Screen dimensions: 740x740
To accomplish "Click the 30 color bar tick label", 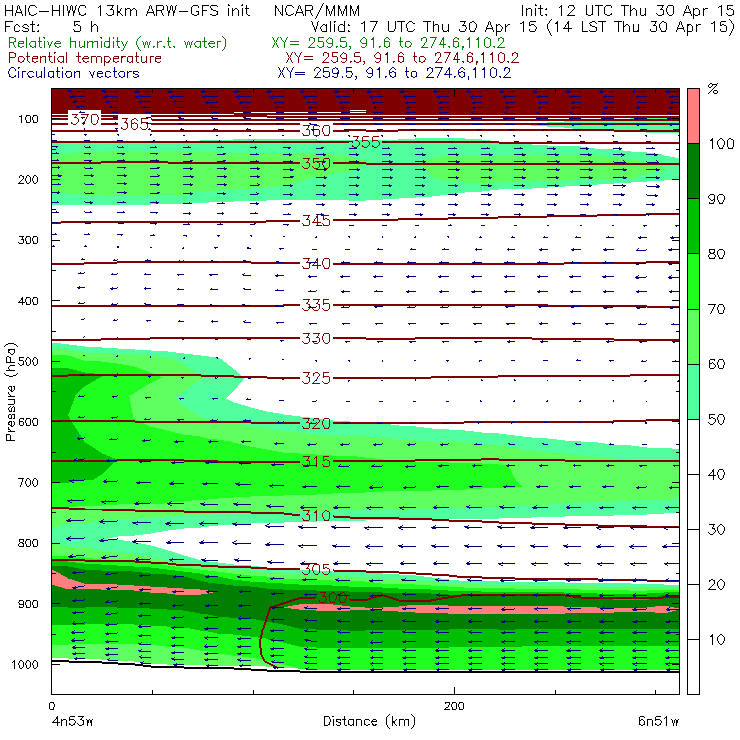I will tap(716, 529).
